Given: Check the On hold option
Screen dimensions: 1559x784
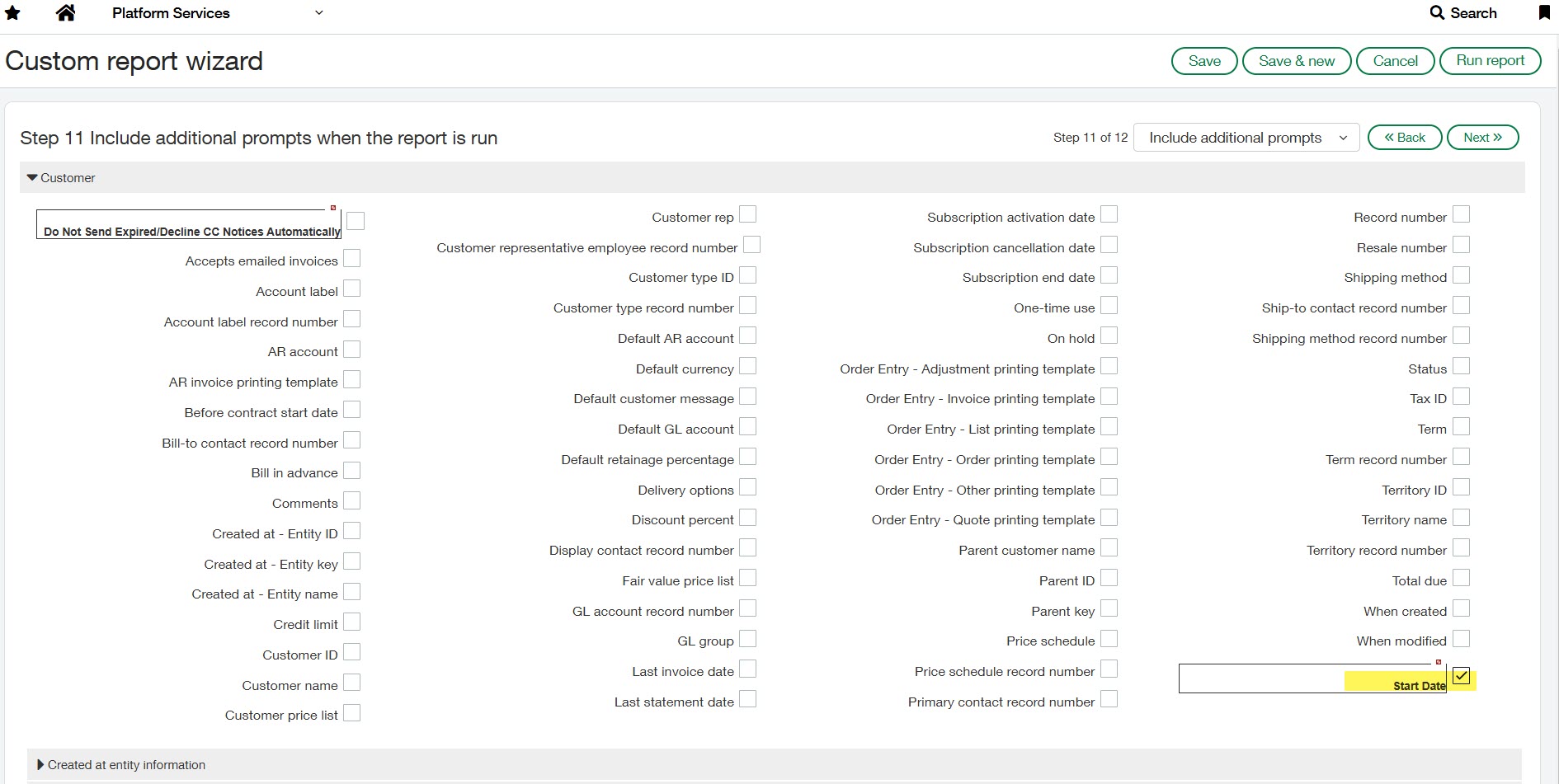Looking at the screenshot, I should tap(1110, 336).
